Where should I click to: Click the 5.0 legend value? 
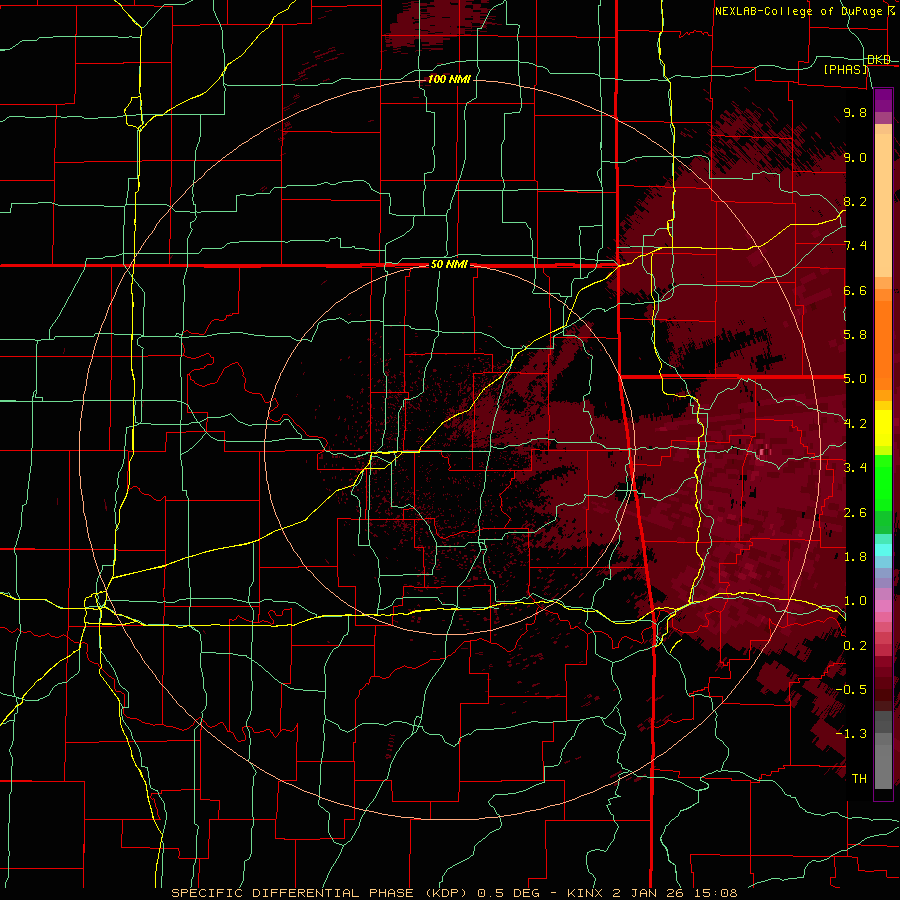(855, 379)
